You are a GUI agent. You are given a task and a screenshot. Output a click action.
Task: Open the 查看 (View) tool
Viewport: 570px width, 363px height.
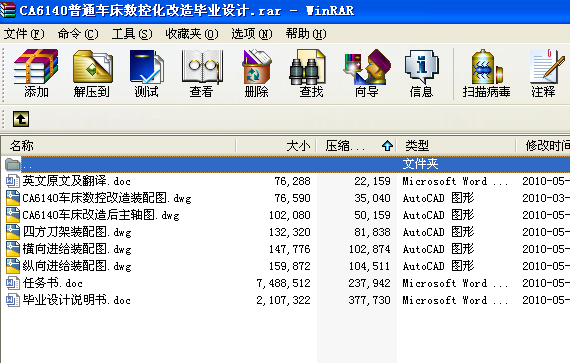click(202, 73)
